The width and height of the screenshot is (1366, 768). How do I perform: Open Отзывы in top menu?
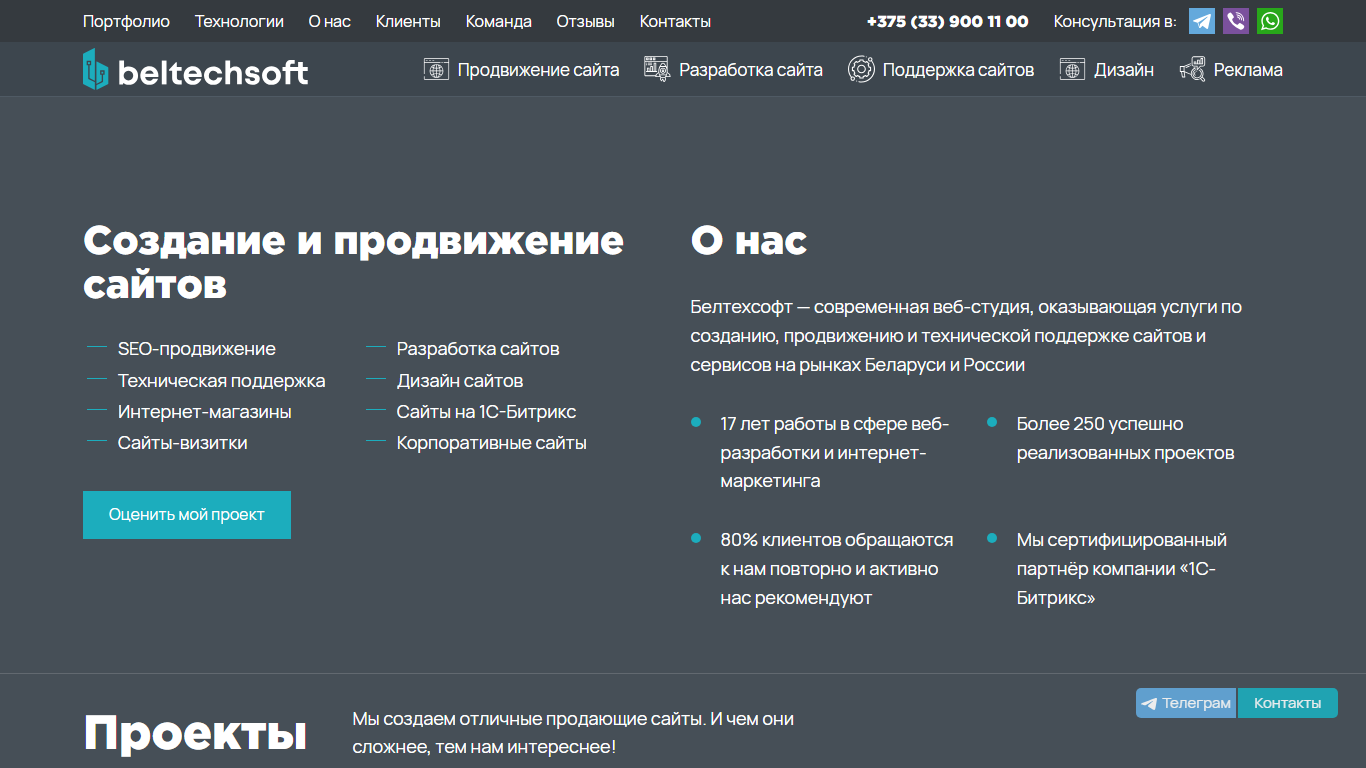[586, 21]
